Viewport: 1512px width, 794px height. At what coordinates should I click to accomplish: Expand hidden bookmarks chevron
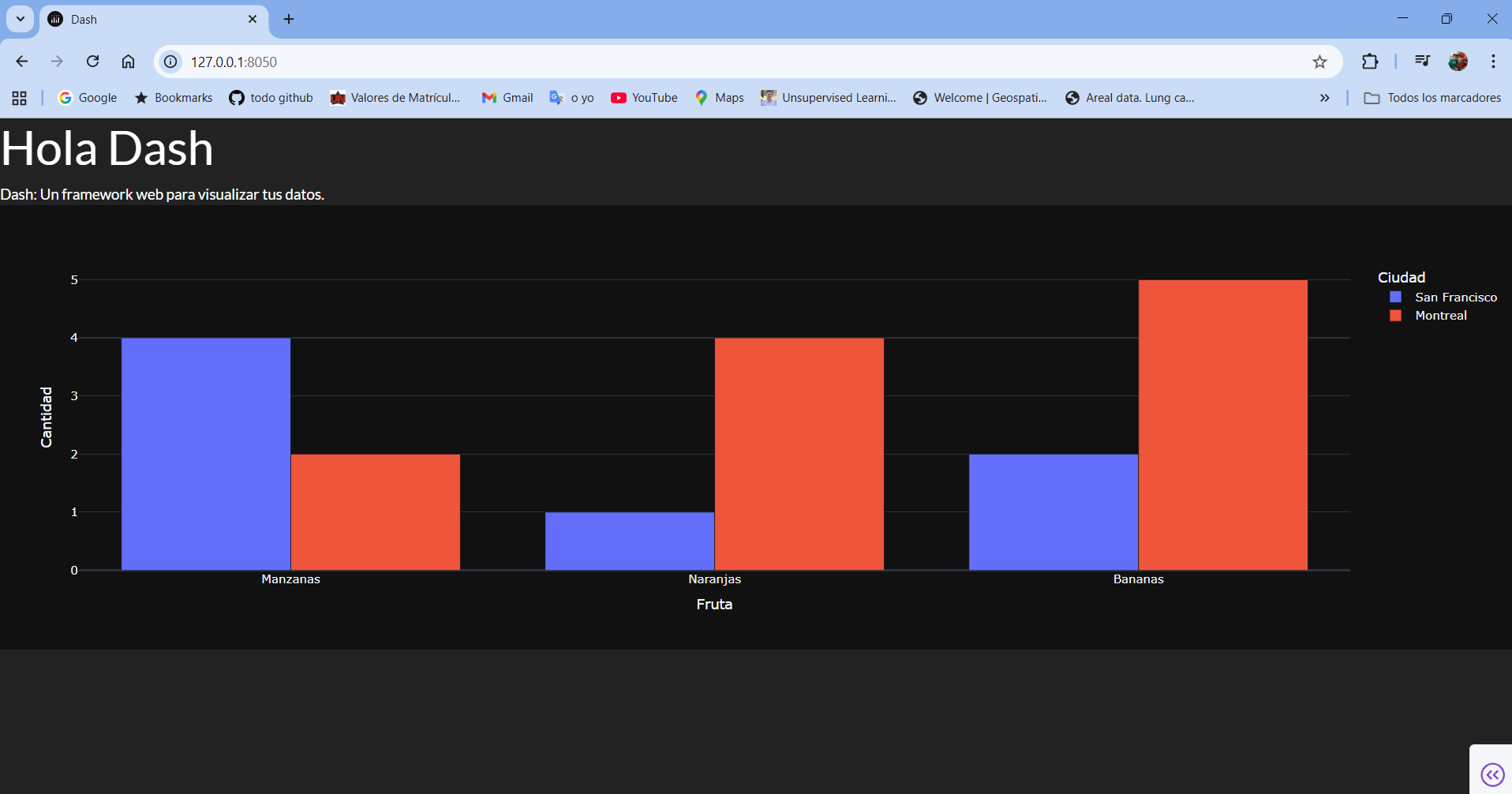click(1324, 98)
